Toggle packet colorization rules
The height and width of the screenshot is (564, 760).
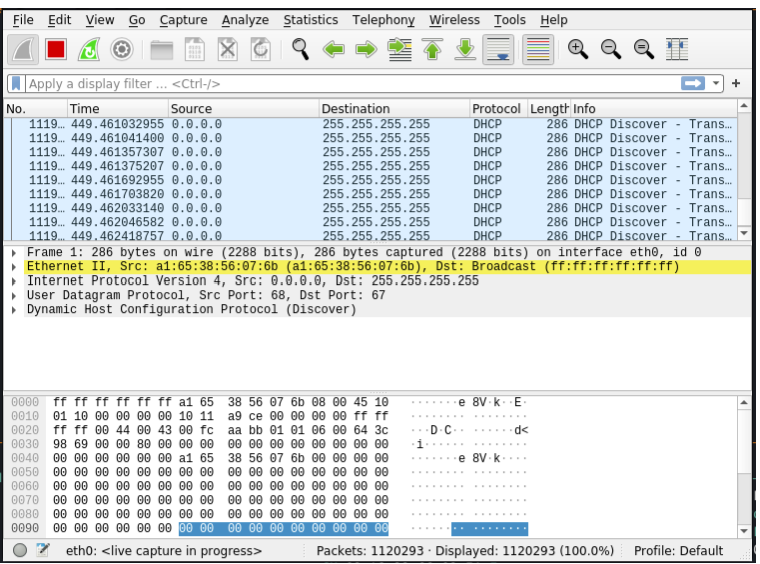point(538,49)
